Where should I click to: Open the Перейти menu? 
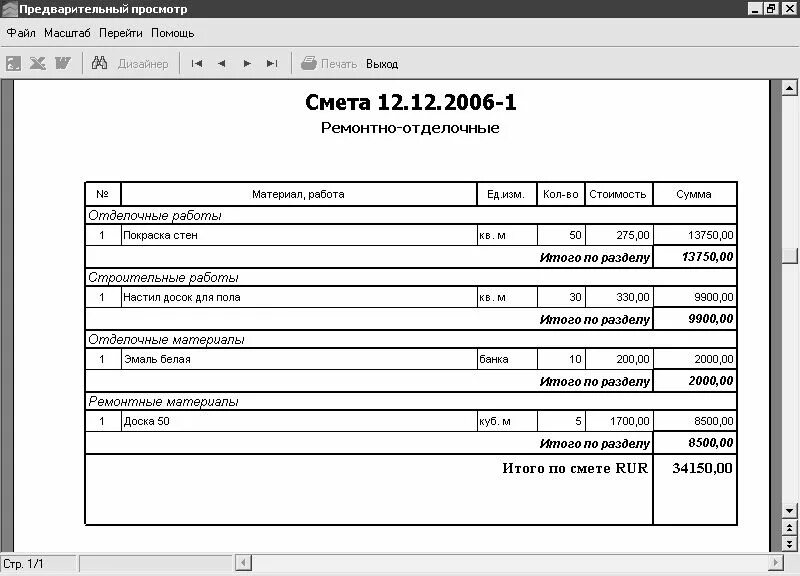[x=121, y=33]
